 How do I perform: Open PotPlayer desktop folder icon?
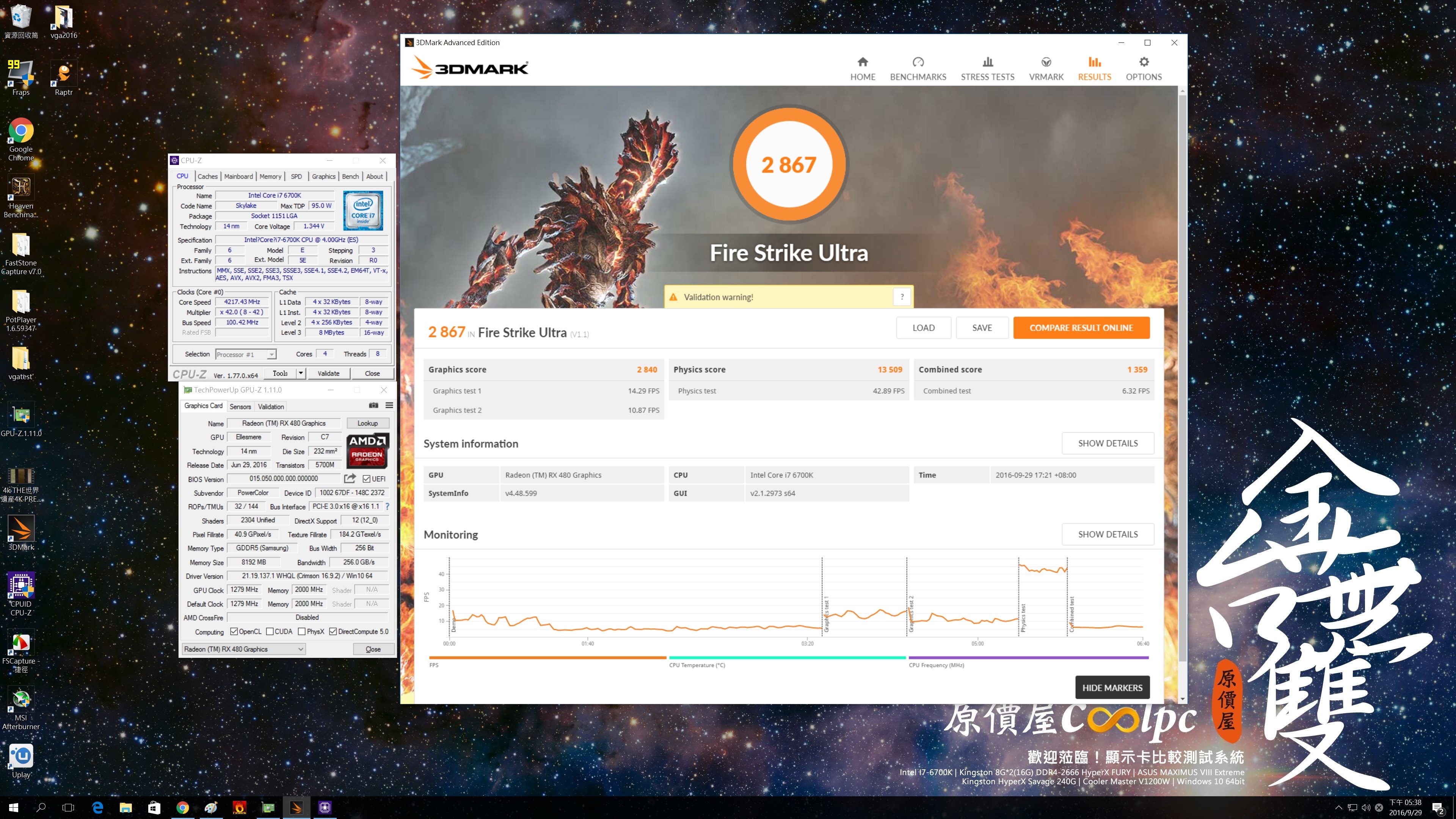coord(21,310)
